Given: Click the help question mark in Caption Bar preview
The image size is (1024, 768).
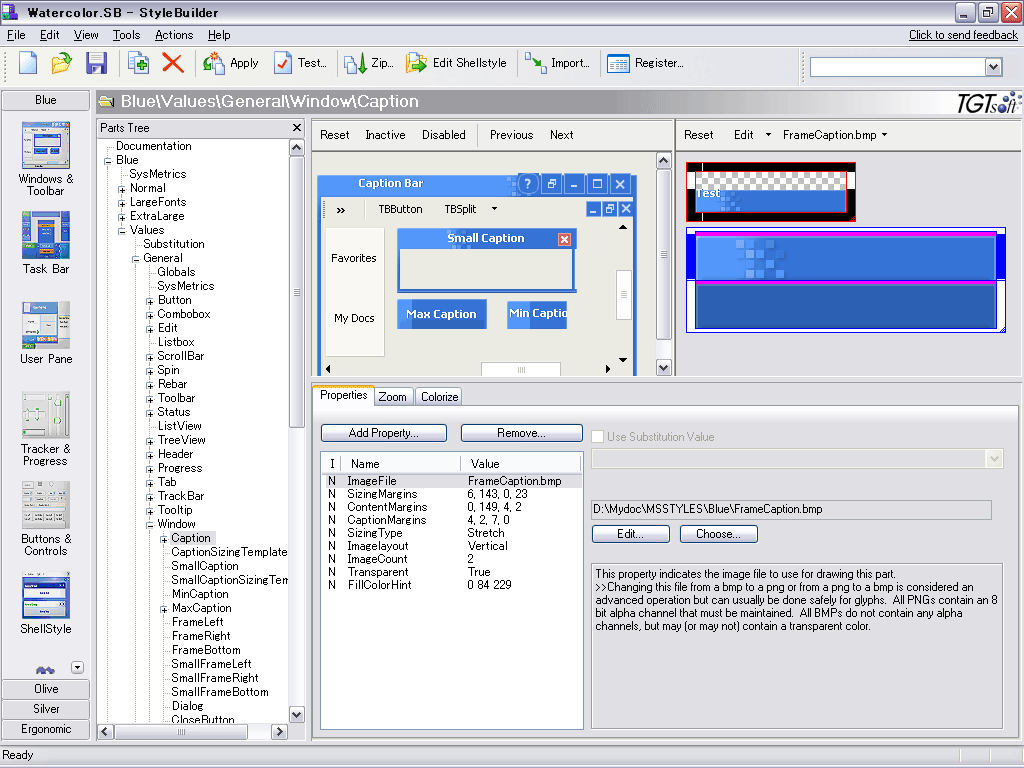Looking at the screenshot, I should click(528, 184).
